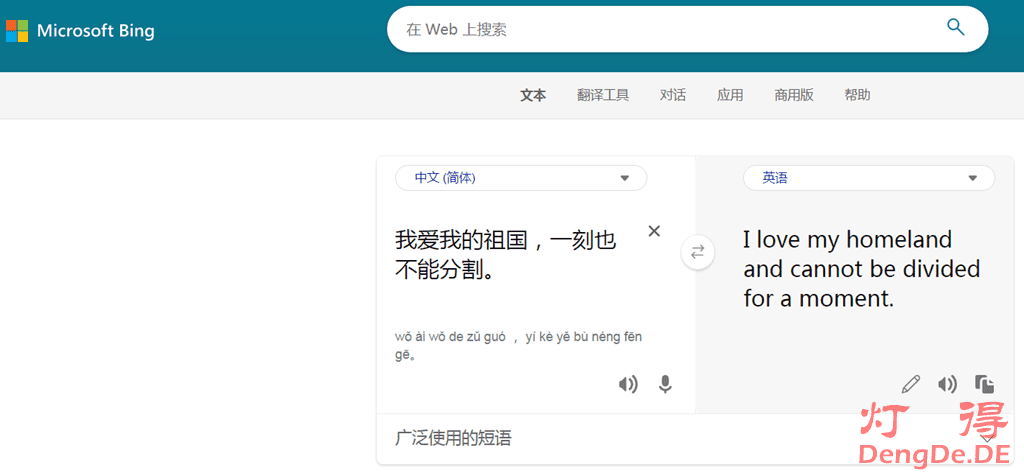Listen to the English translation audio
1024x473 pixels.
click(947, 384)
